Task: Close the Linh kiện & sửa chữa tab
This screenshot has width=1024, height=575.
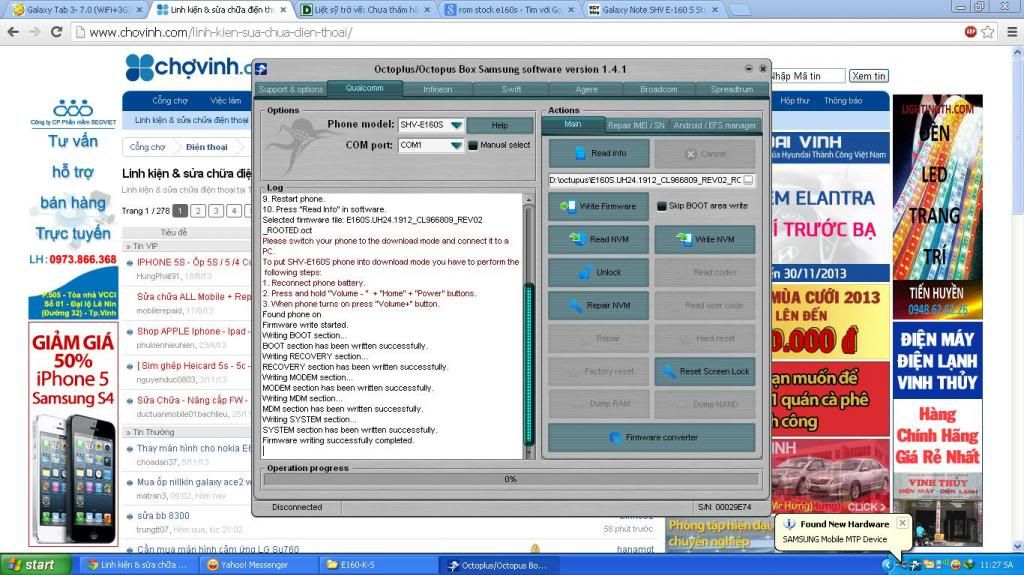Action: 283,10
